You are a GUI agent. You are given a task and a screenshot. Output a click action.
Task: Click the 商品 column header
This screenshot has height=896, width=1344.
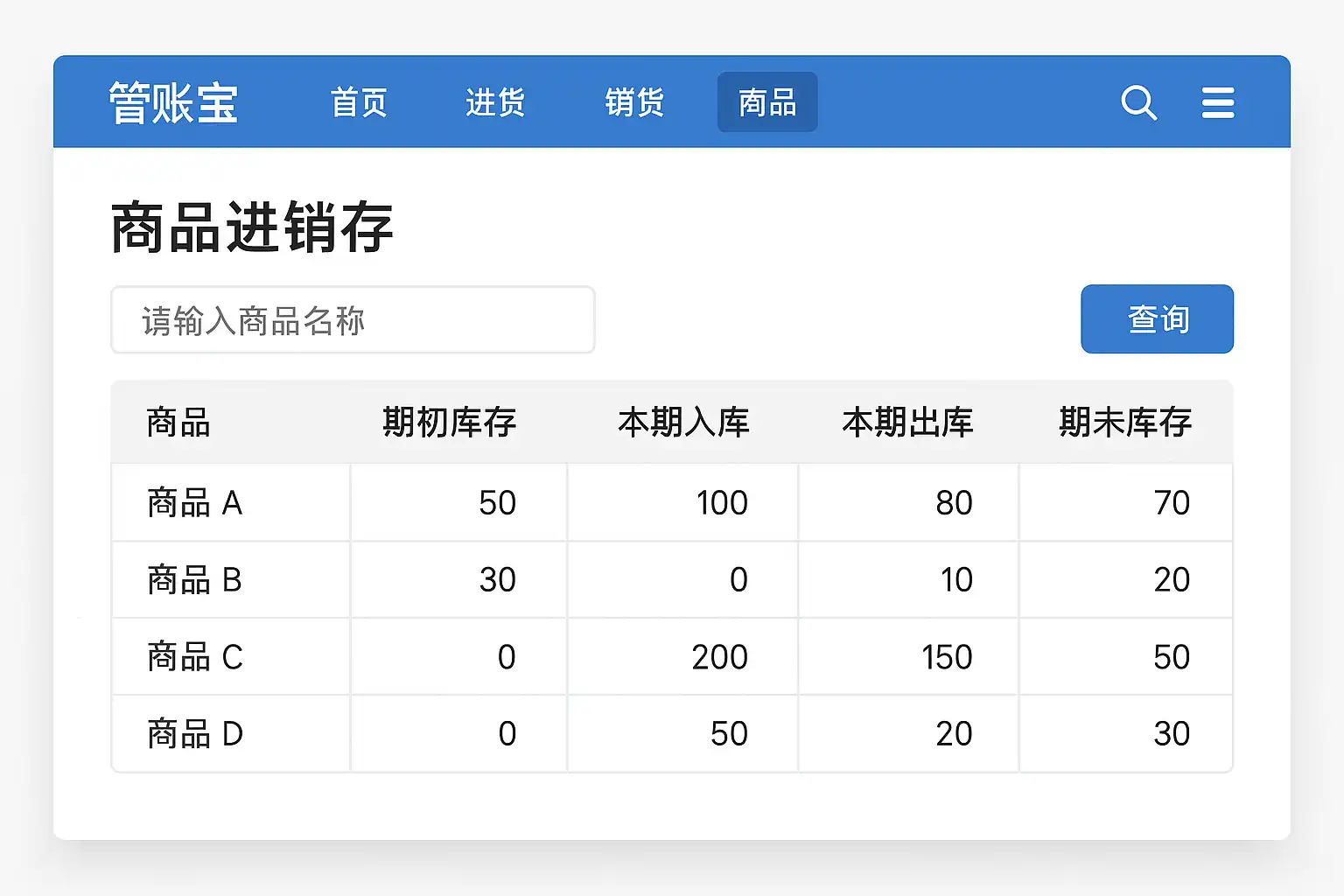(178, 423)
